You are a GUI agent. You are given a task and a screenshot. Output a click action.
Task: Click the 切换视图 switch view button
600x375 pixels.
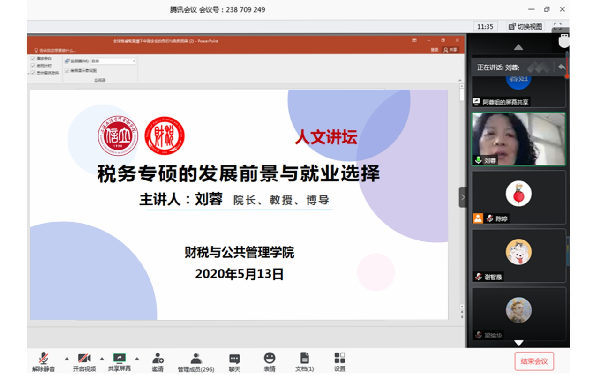pyautogui.click(x=525, y=26)
